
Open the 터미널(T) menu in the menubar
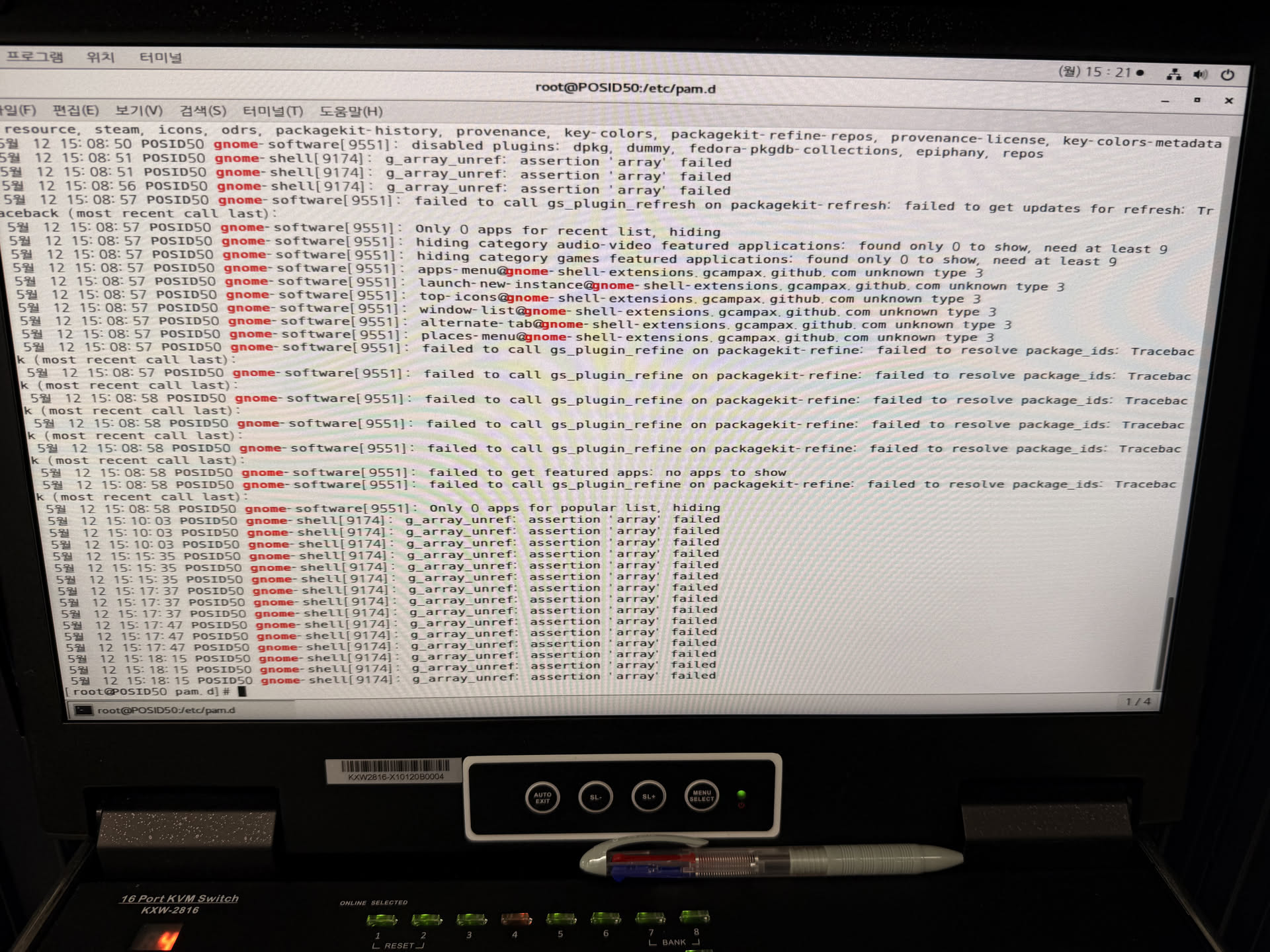point(273,111)
